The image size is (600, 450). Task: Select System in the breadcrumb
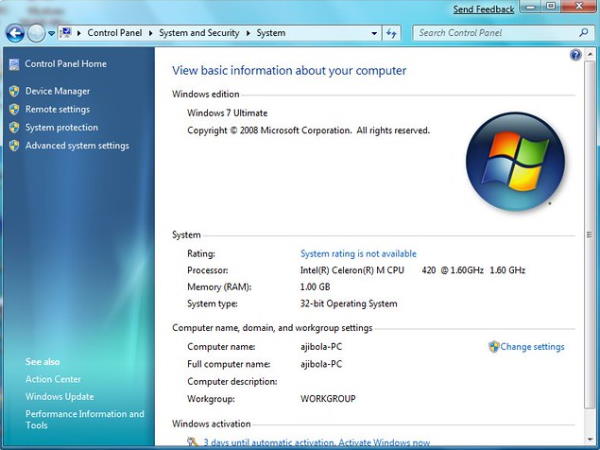(271, 33)
